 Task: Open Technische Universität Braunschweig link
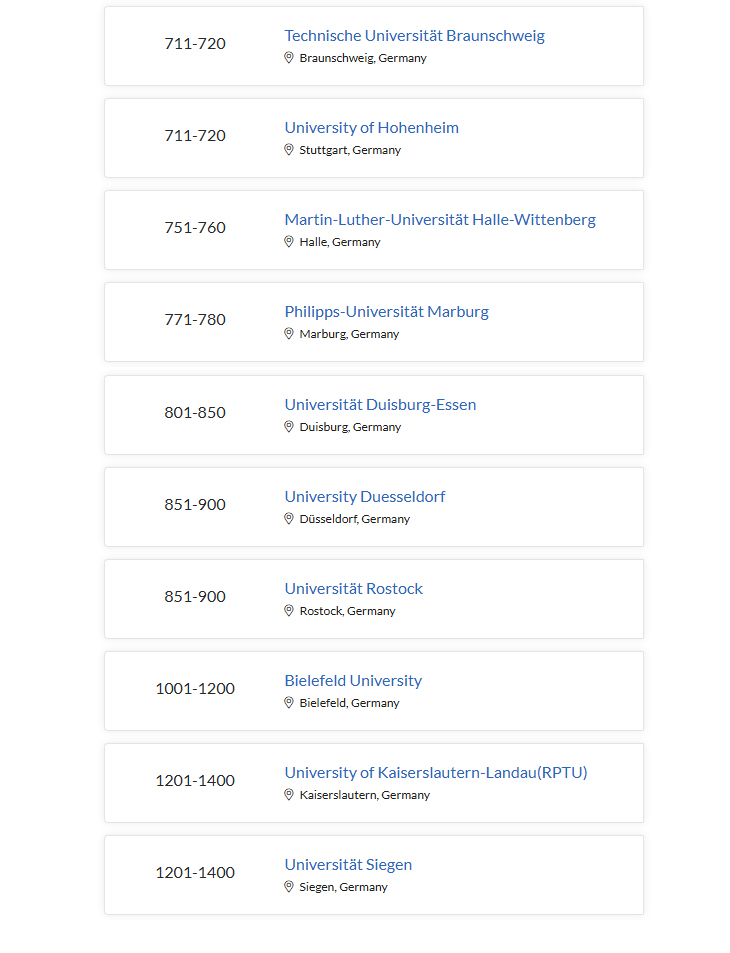click(414, 36)
